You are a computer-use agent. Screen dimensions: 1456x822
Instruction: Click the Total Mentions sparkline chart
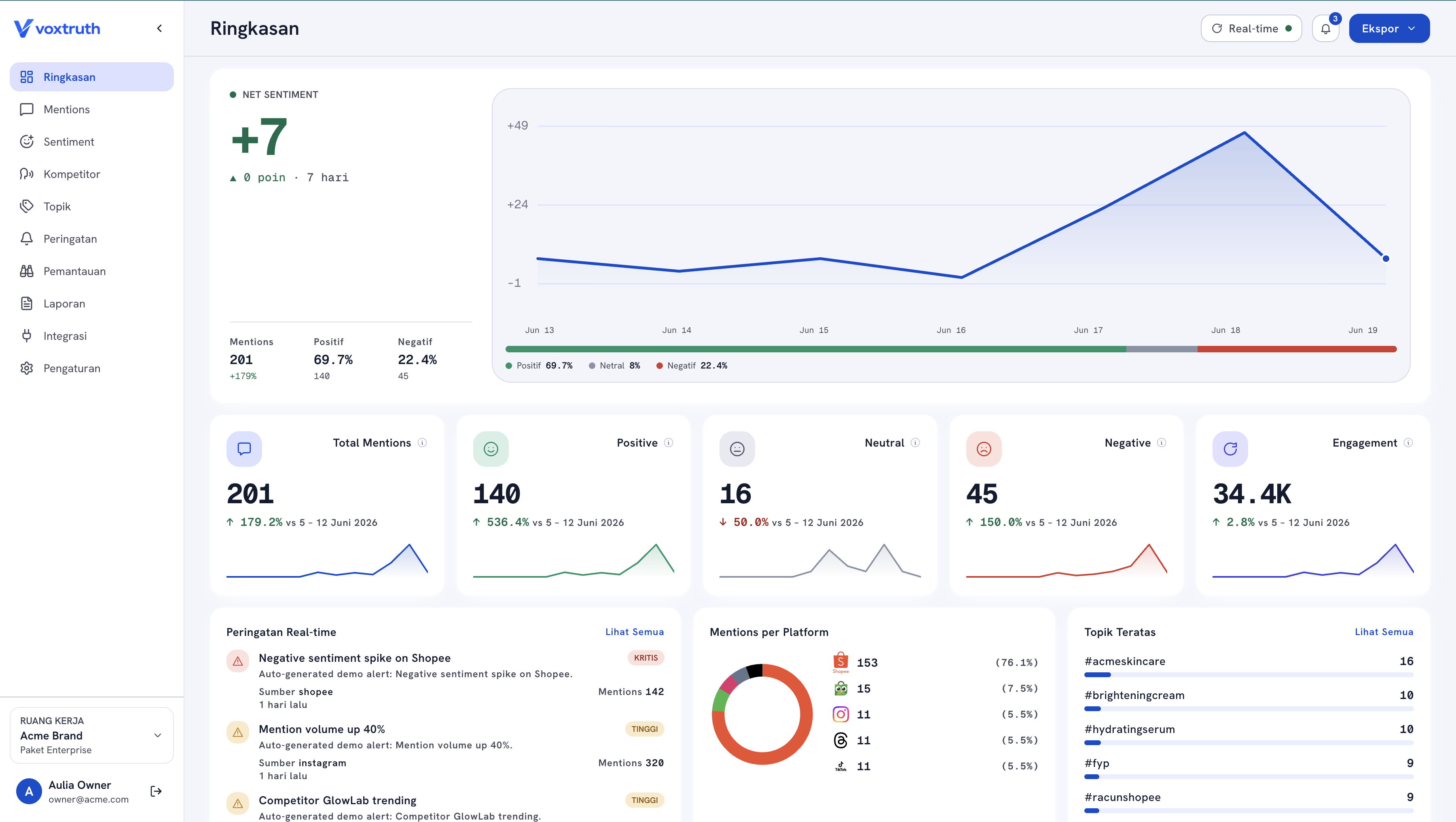(327, 560)
